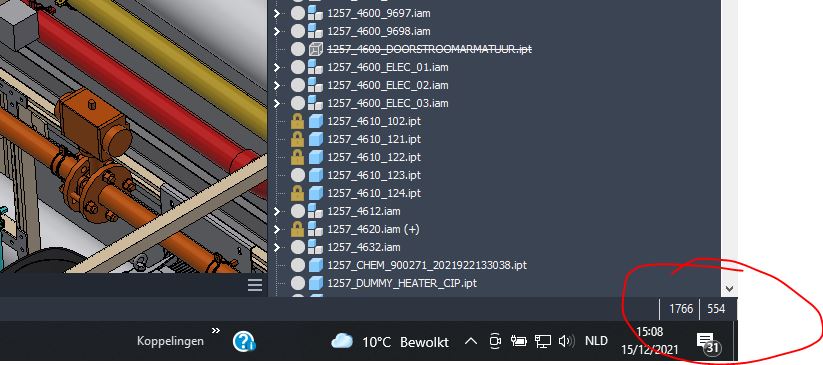
Task: Select 1257_4610_122.ipt in the browser
Action: [x=374, y=157]
